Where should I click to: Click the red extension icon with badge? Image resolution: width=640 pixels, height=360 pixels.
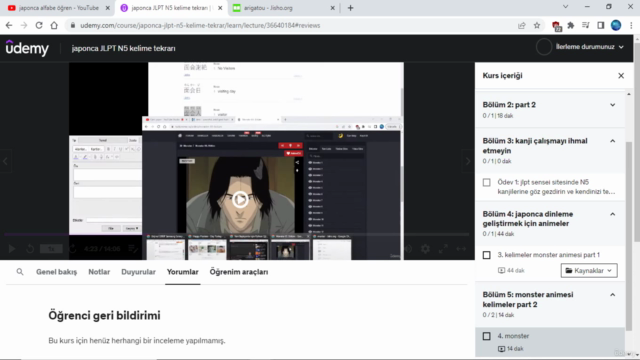(556, 26)
